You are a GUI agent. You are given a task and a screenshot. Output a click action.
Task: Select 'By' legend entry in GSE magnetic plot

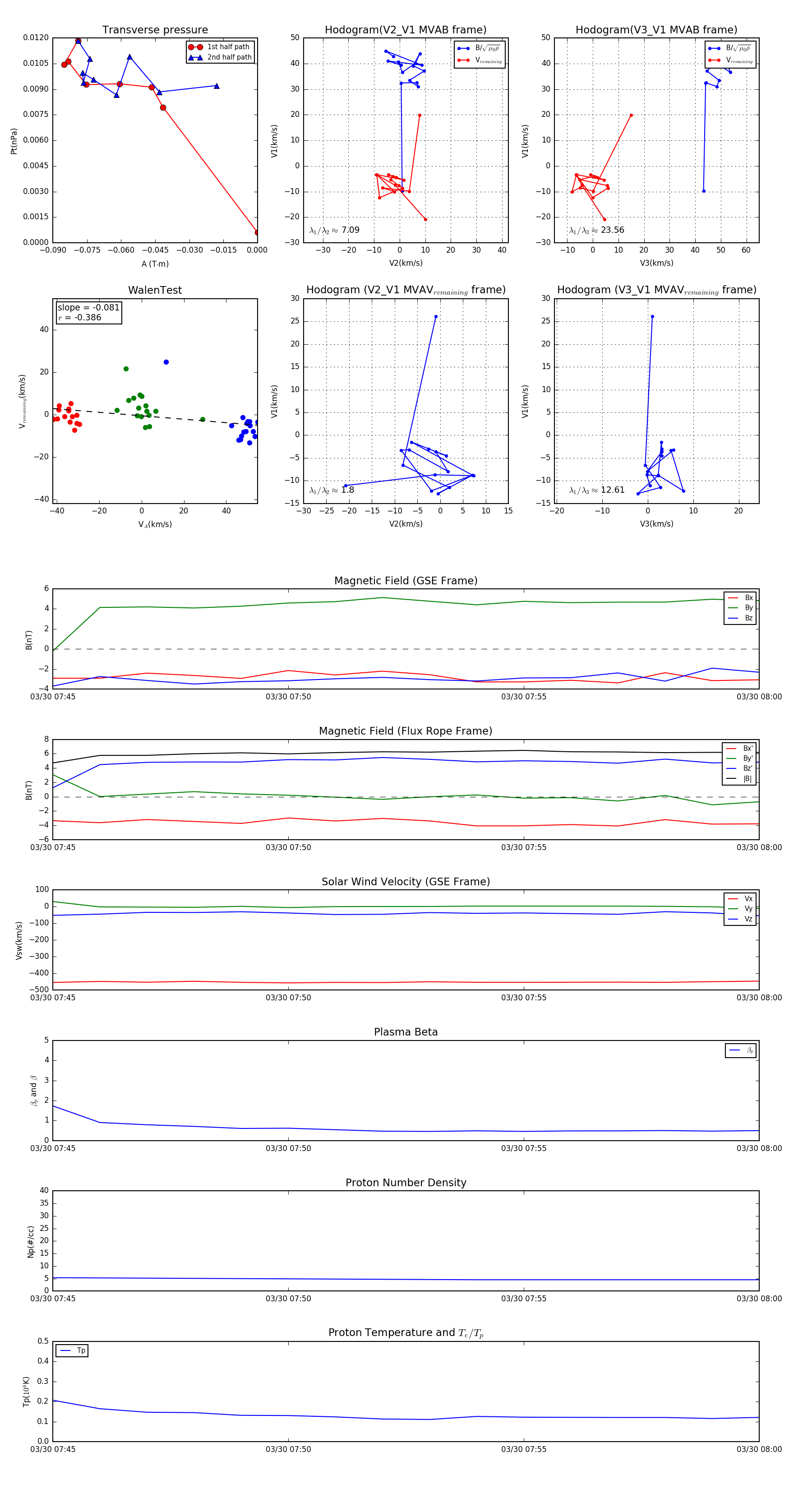(x=740, y=607)
